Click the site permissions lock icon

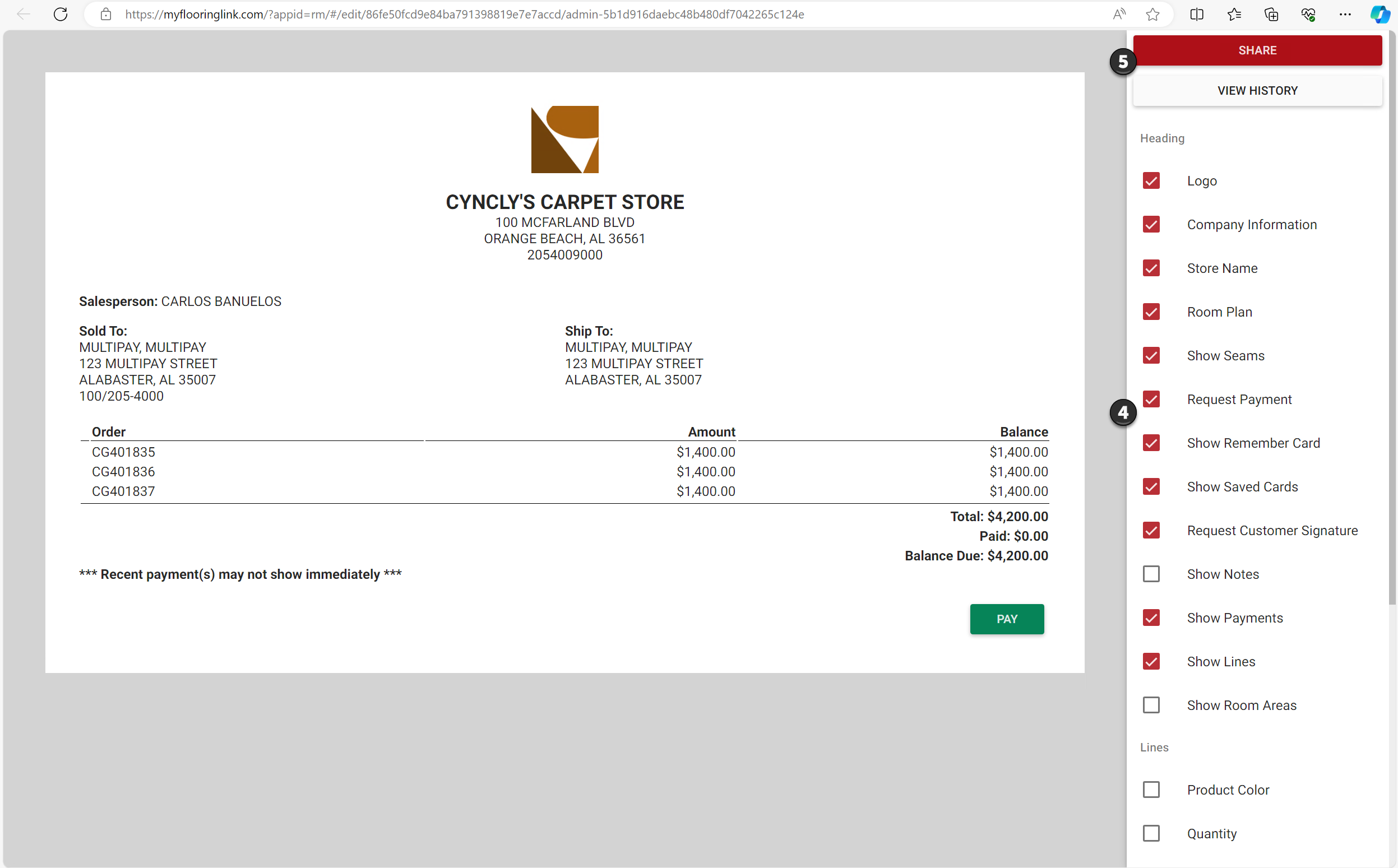105,15
